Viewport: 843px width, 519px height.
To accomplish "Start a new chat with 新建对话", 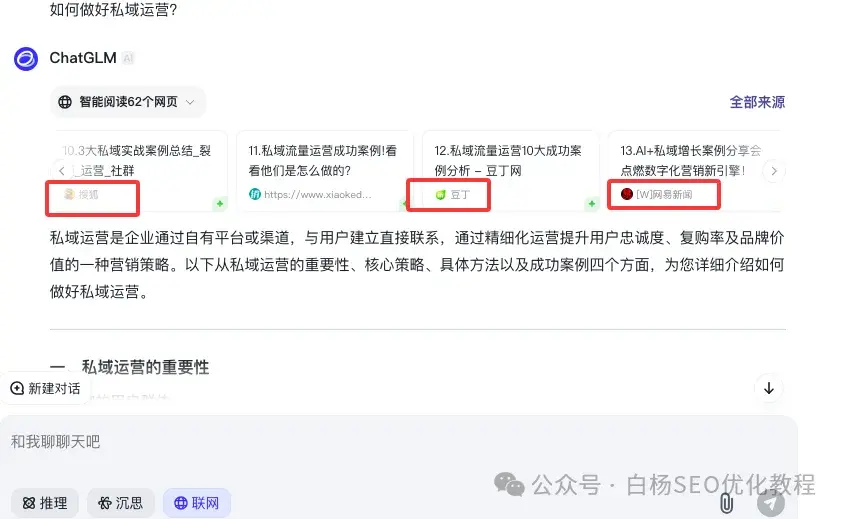I will tap(46, 388).
